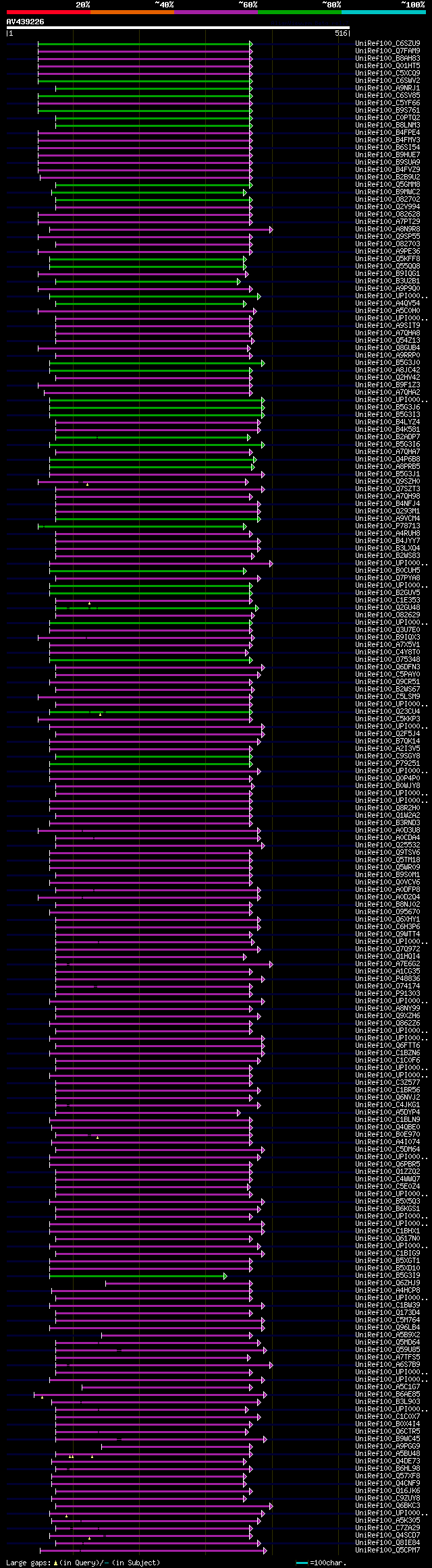Select the UniRef100_B9WC45 hit label

387,1439
